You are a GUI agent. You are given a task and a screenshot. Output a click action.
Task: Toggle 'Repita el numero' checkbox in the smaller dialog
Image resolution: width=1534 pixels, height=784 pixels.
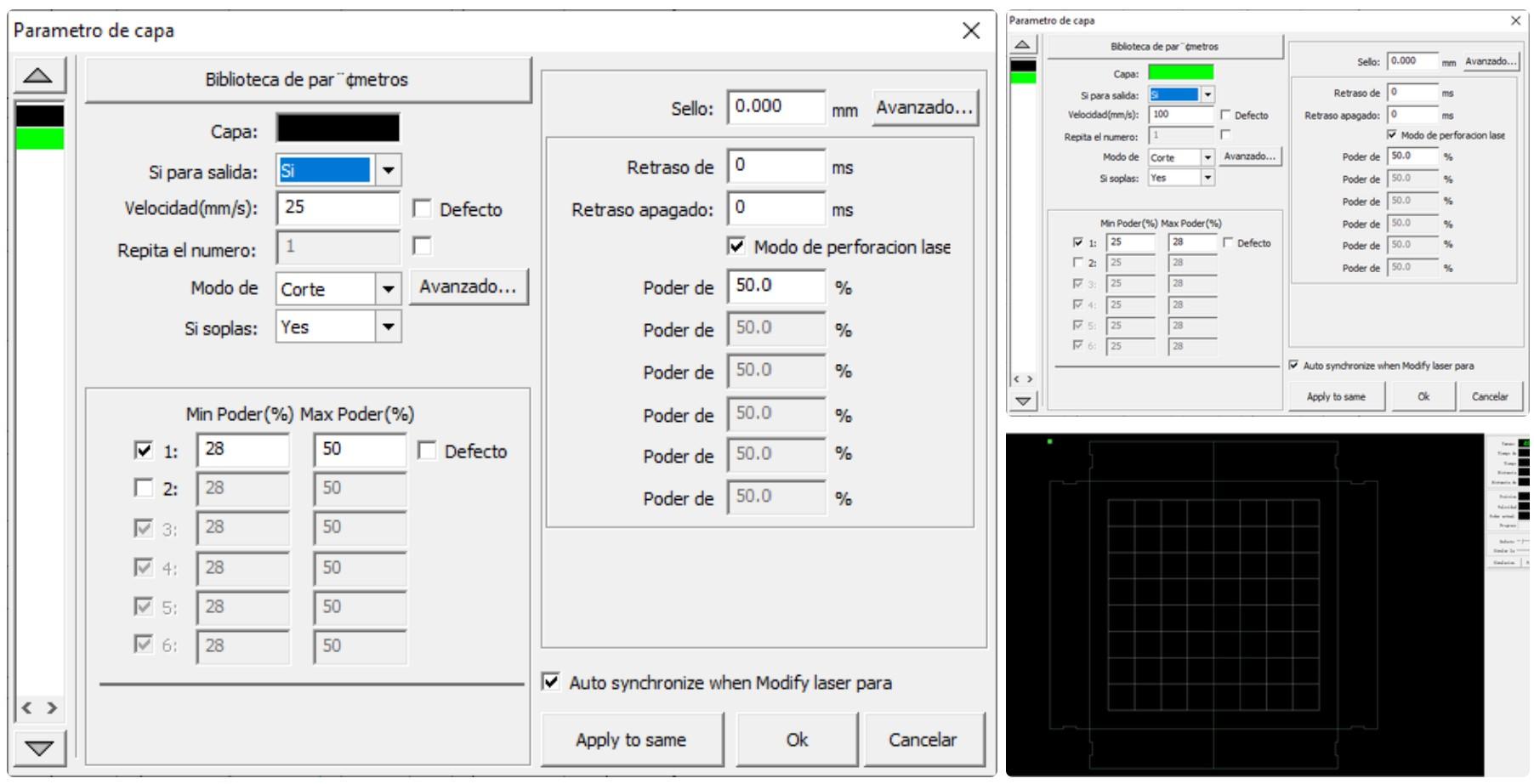(1225, 134)
